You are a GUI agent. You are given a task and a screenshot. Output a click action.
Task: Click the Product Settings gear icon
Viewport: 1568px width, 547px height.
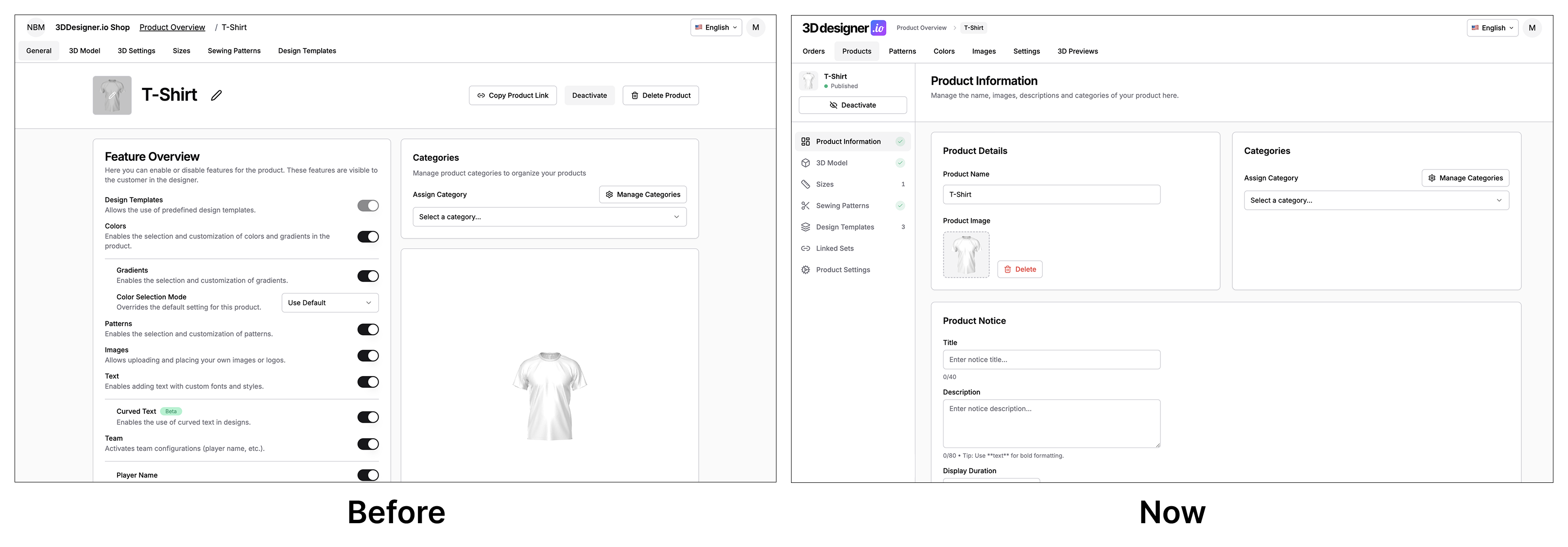(805, 270)
